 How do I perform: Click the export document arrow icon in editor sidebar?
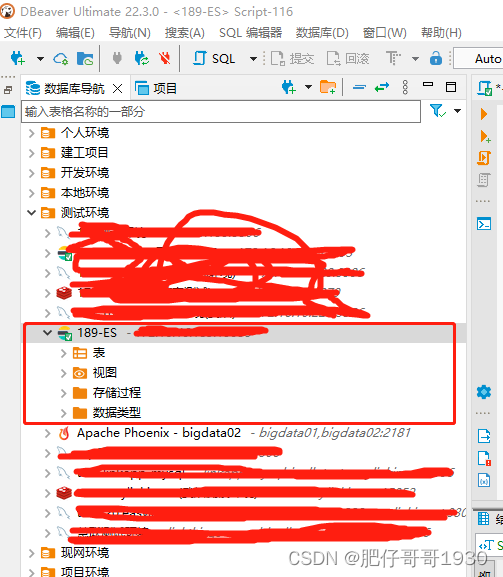click(484, 436)
